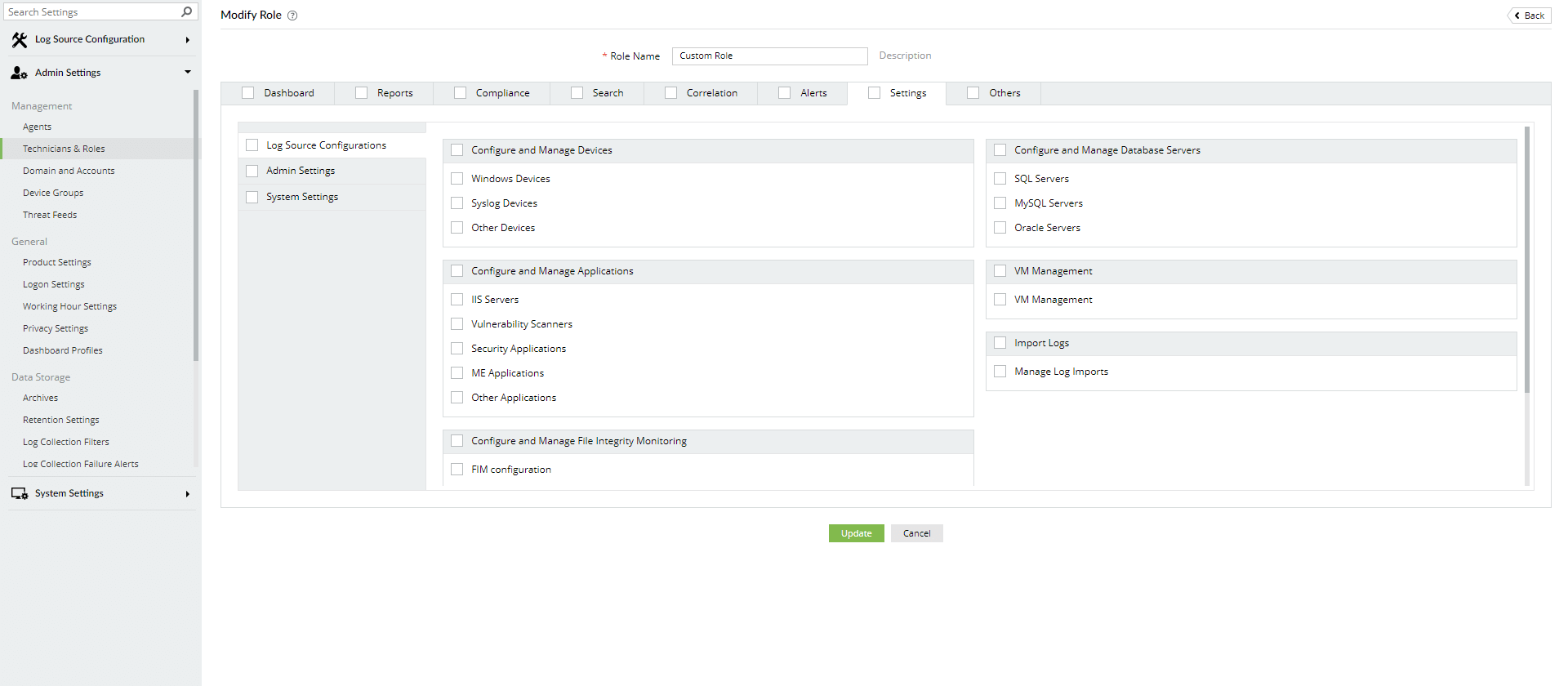Expand the System Settings sidebar arrow
1568x686 pixels.
pos(187,494)
